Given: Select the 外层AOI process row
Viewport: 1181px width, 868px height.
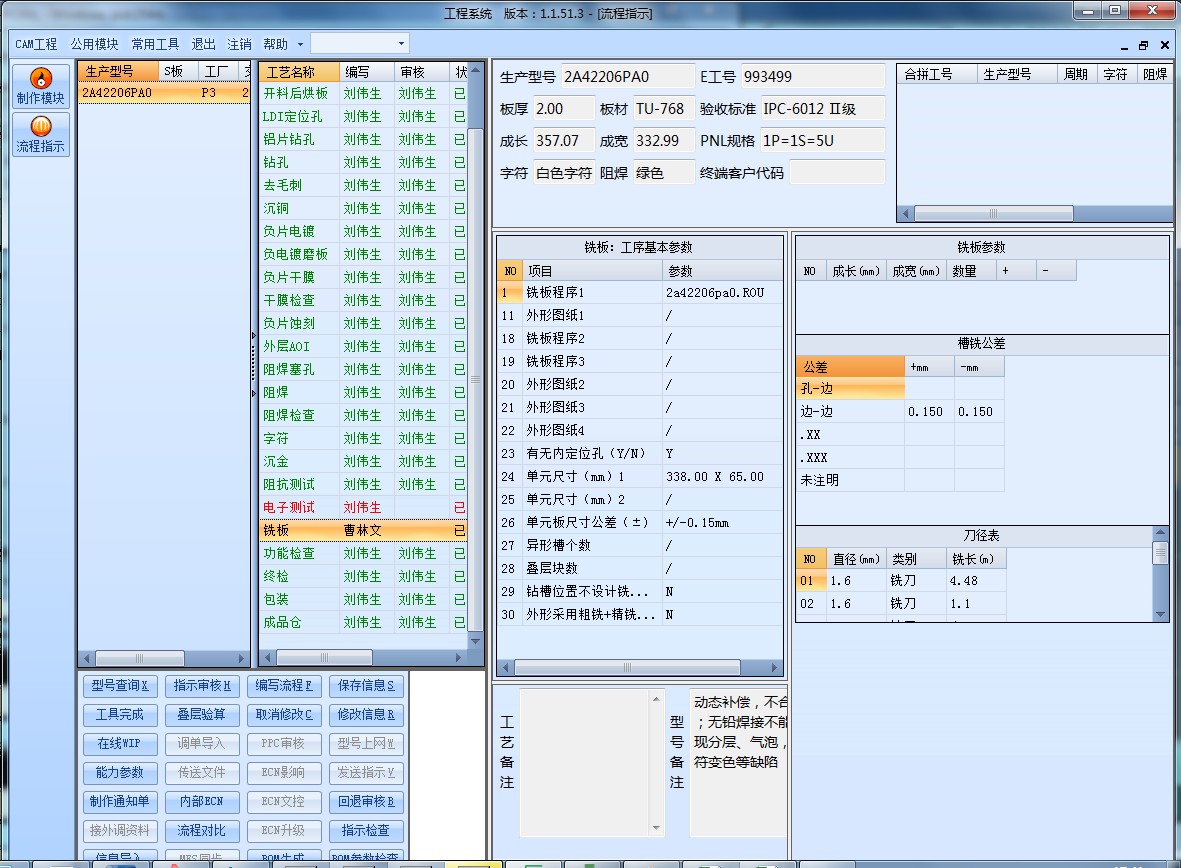Looking at the screenshot, I should click(363, 347).
